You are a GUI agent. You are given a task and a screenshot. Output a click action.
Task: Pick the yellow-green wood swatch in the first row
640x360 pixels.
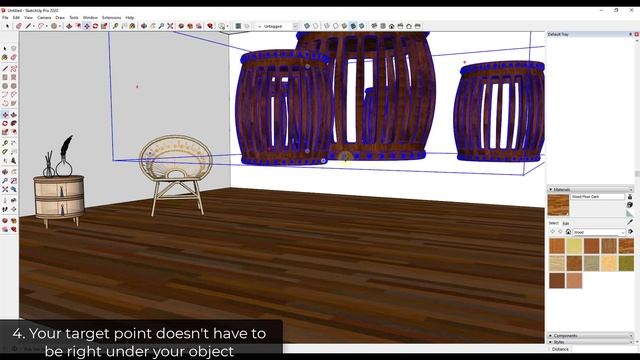pyautogui.click(x=574, y=246)
